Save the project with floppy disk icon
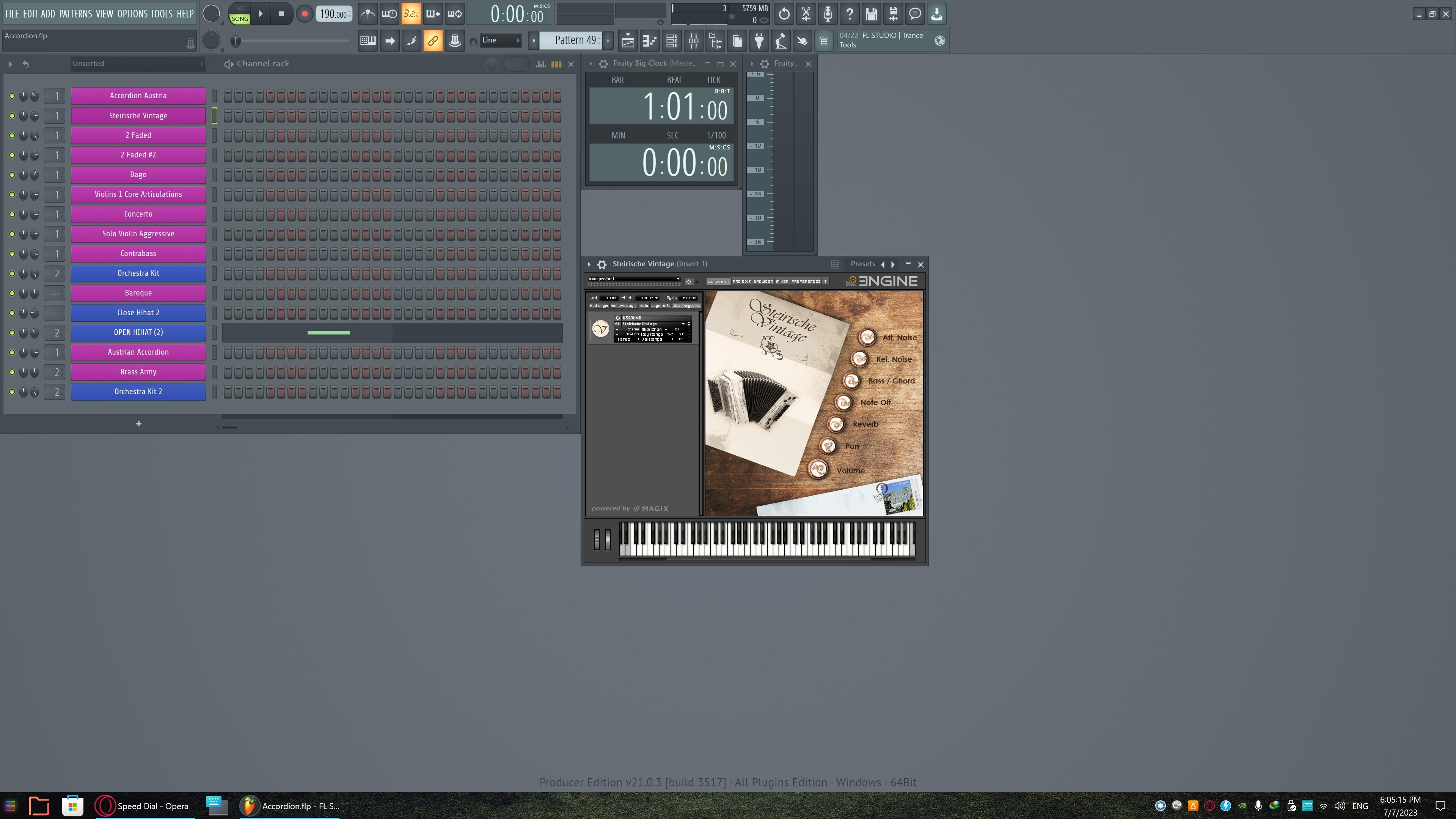The width and height of the screenshot is (1456, 819). pos(871,14)
